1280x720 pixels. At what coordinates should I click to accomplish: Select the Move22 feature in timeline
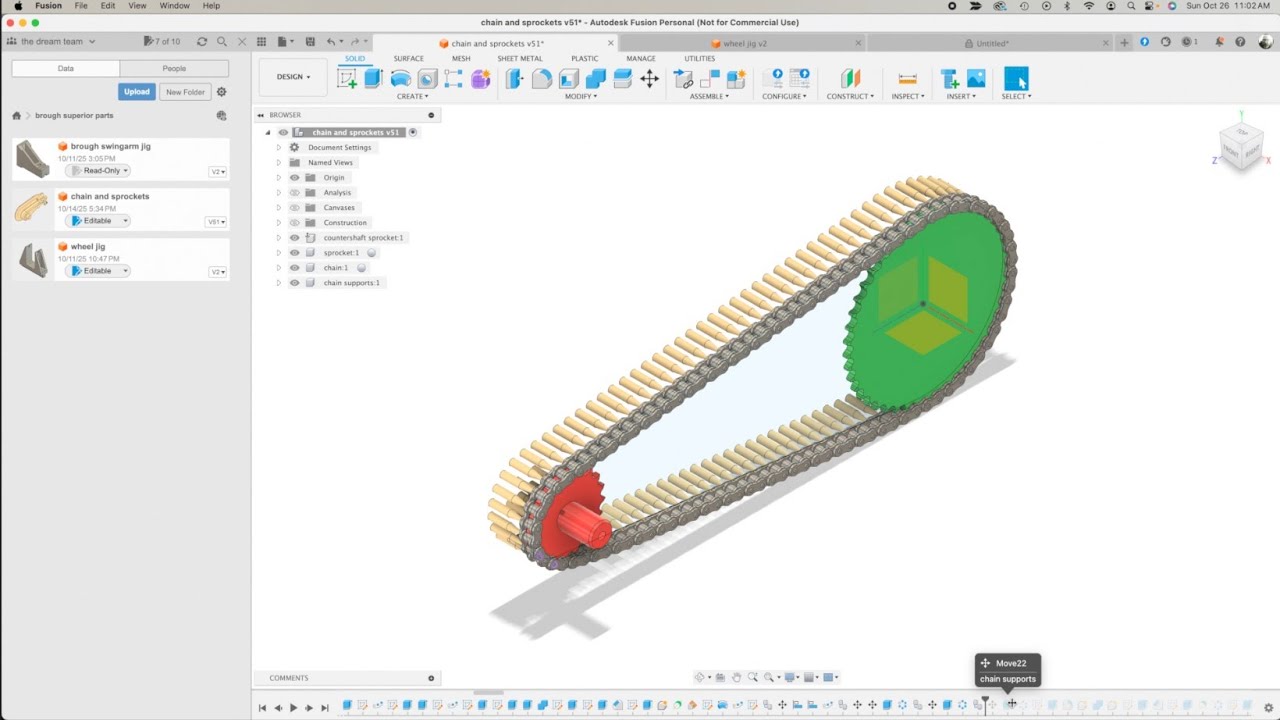(1012, 705)
